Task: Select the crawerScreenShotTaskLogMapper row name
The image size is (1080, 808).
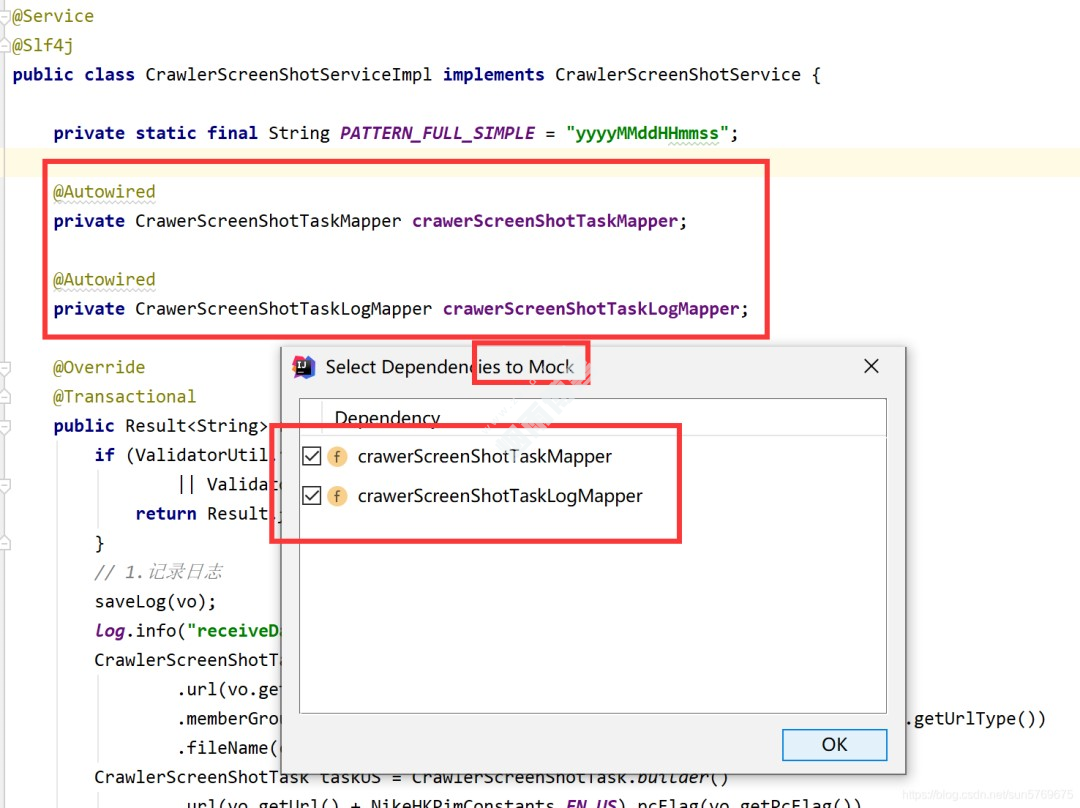Action: pyautogui.click(x=499, y=496)
